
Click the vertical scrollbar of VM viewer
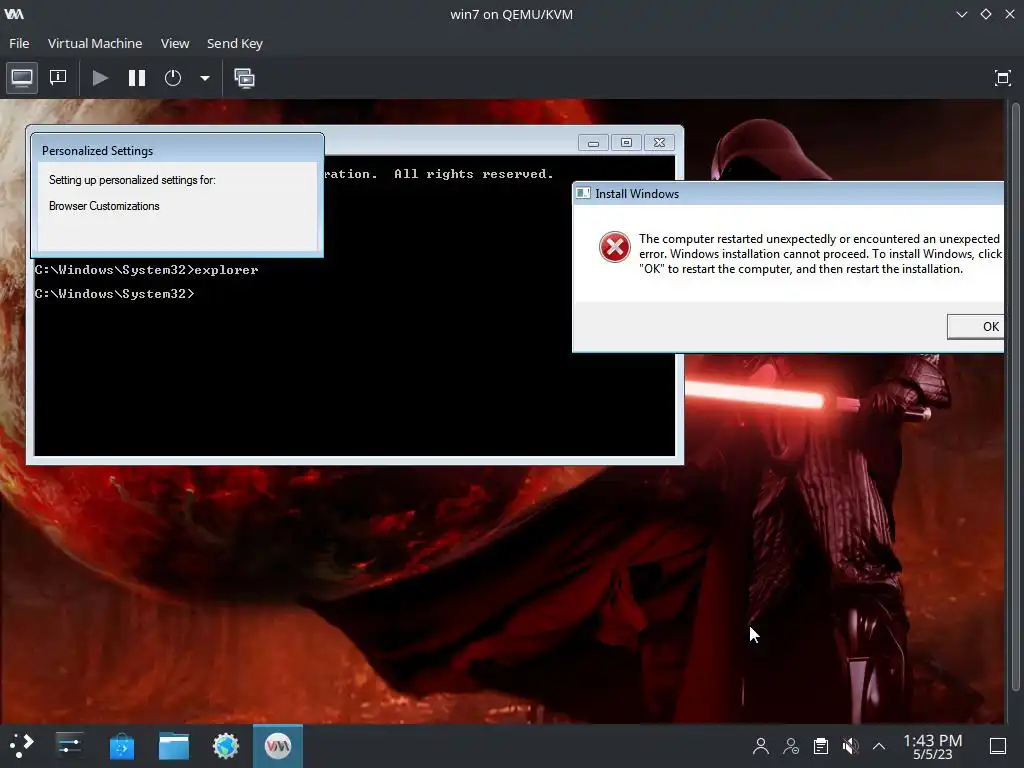[1015, 396]
